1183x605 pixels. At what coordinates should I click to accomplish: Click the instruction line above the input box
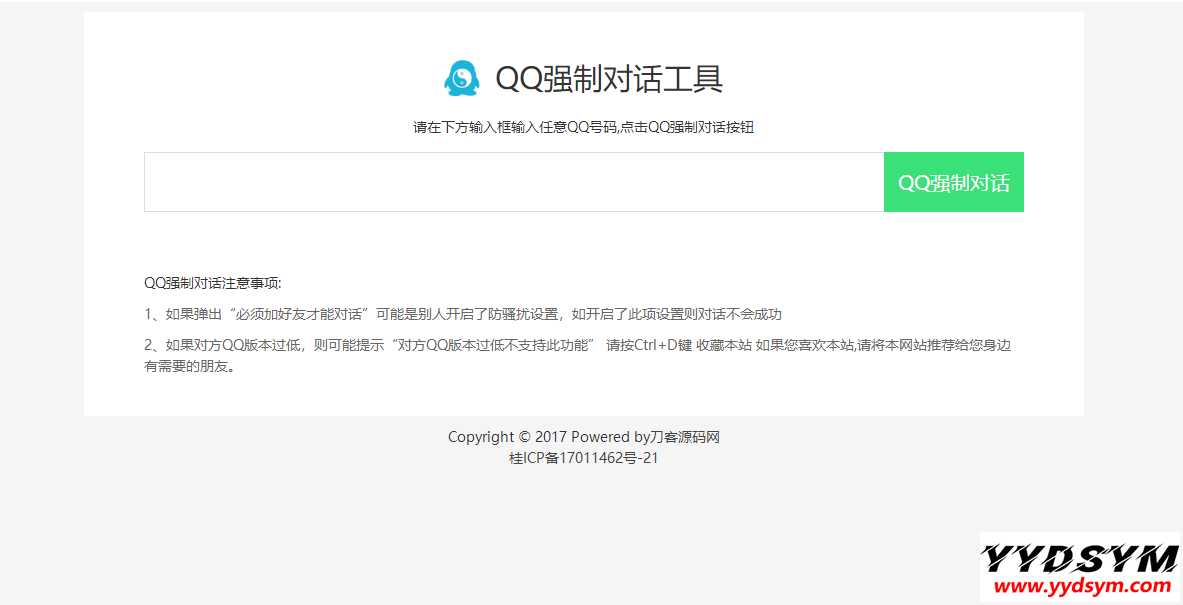583,127
